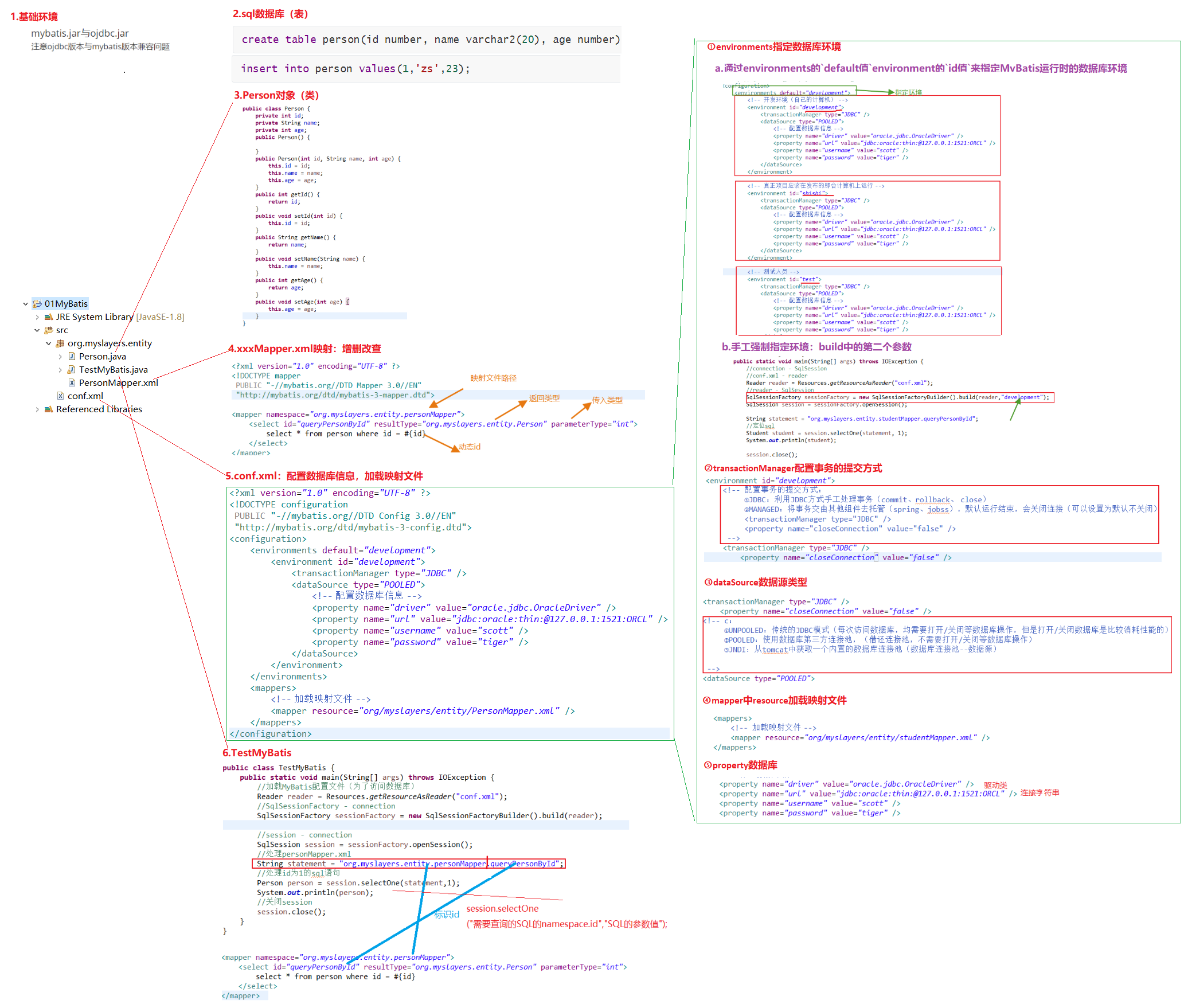Collapse the 01MyBatis project node
The height and width of the screenshot is (1008, 1188).
(x=26, y=304)
